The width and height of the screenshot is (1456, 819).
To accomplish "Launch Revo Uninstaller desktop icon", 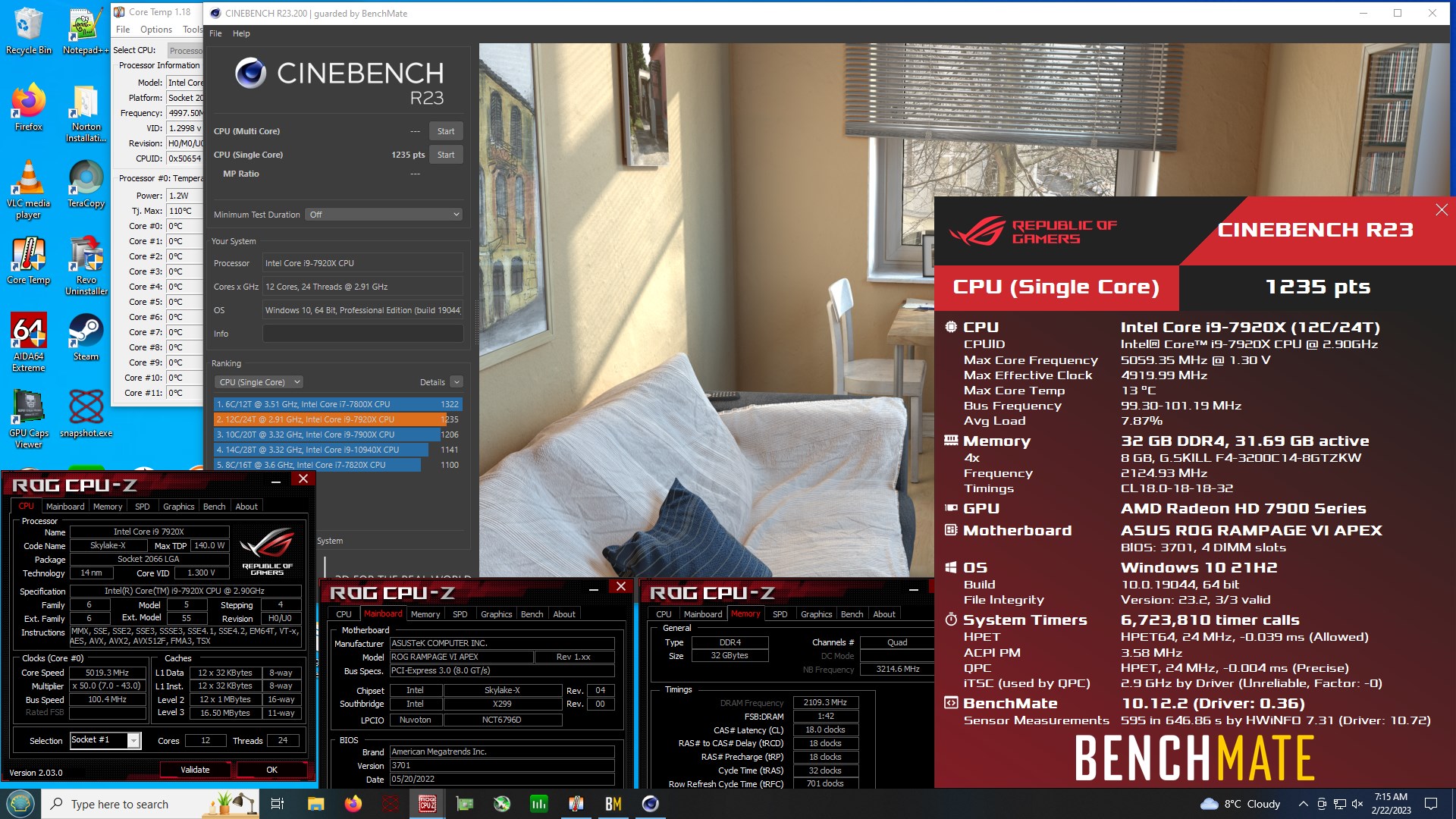I will [x=86, y=266].
